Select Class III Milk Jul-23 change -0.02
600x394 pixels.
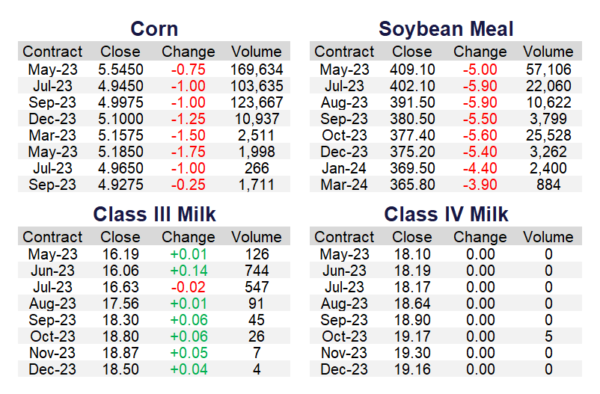[x=188, y=287]
